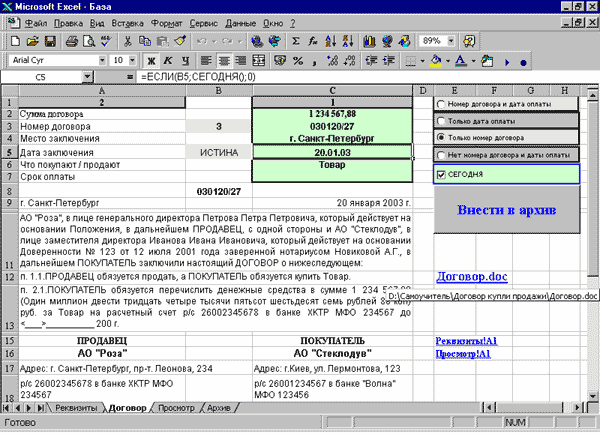The height and width of the screenshot is (434, 600).
Task: Open the font size dropdown
Action: point(132,60)
